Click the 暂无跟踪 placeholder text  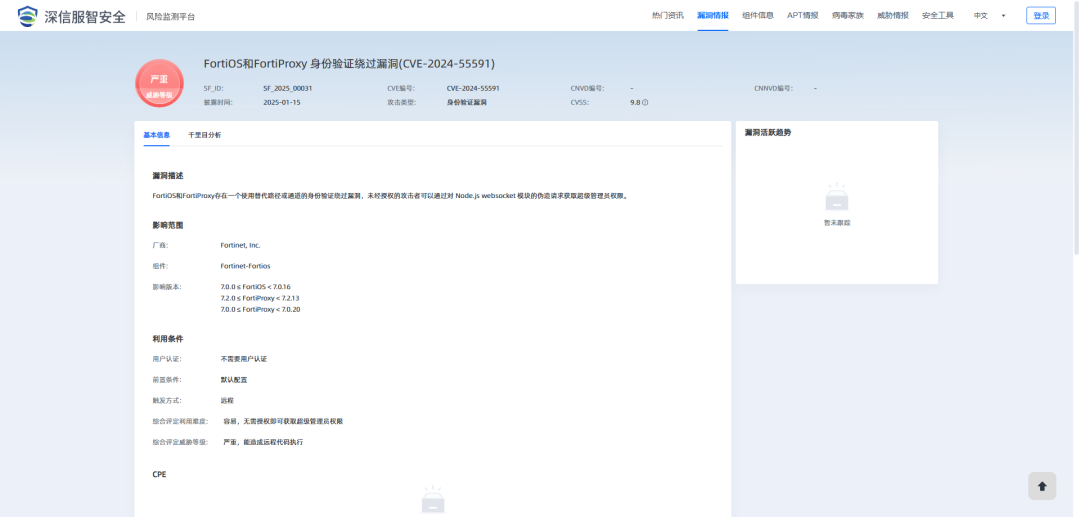coord(837,223)
